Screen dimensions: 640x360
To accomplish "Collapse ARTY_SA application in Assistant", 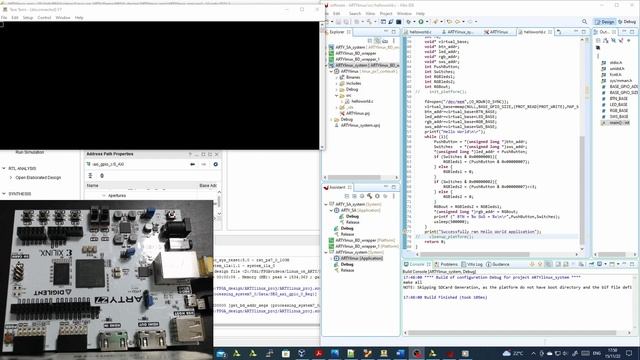I will (x=331, y=210).
